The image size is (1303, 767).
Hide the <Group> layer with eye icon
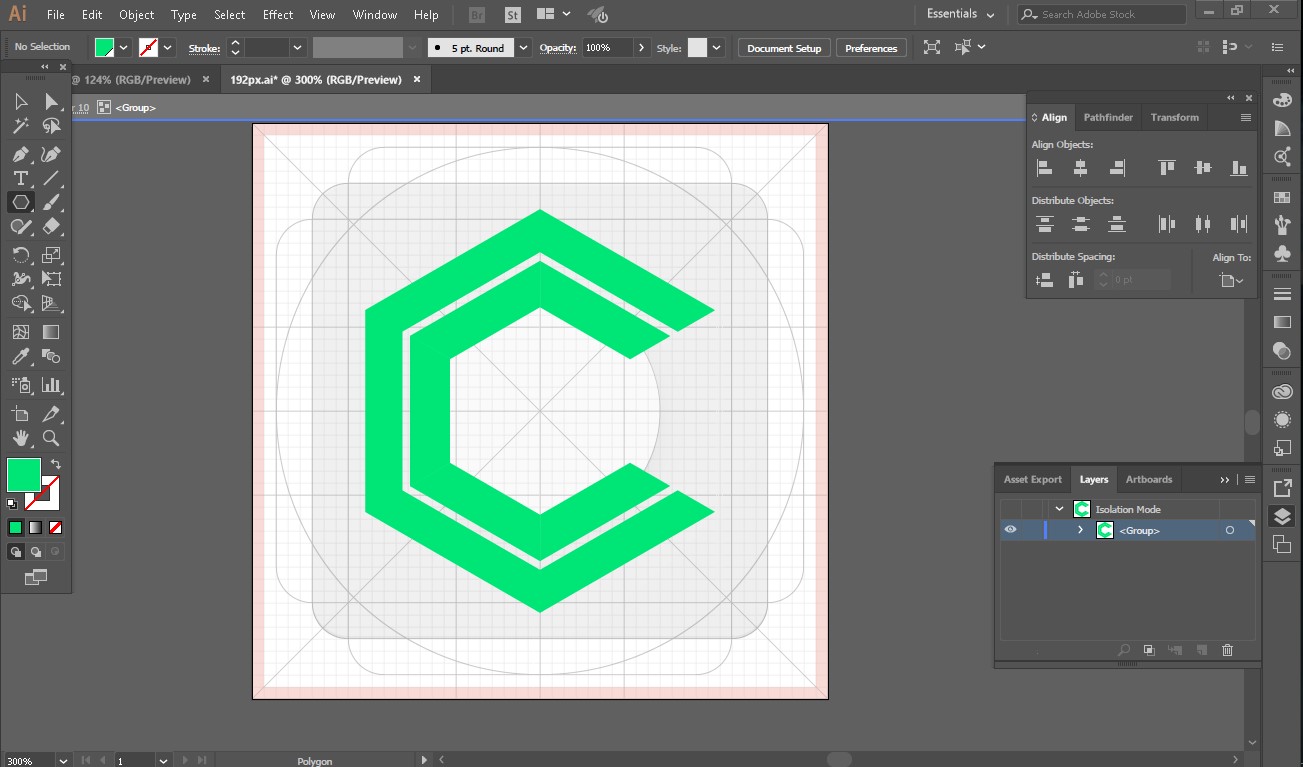pyautogui.click(x=1010, y=530)
